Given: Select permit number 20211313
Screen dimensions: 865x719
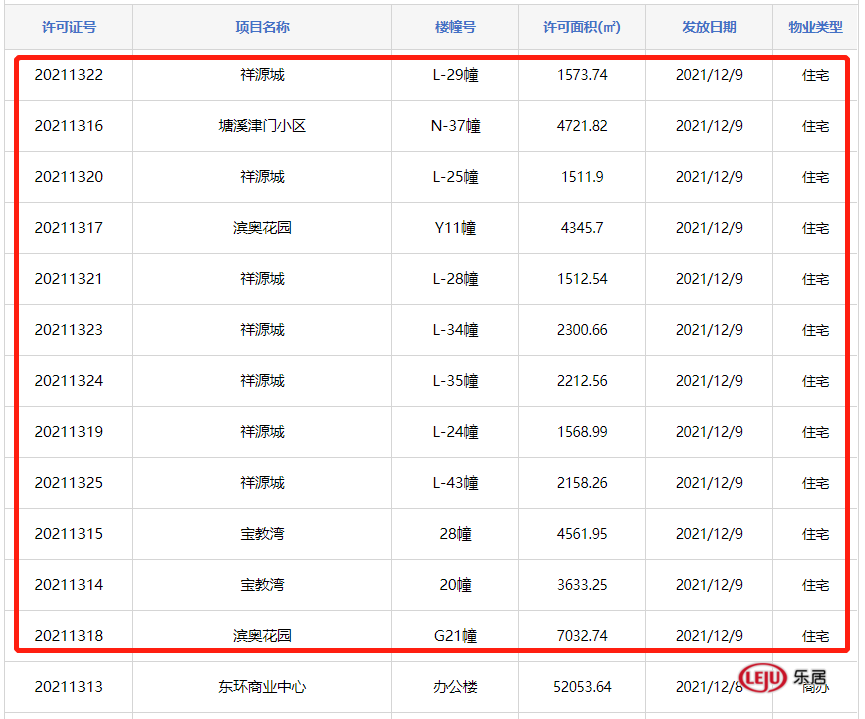Looking at the screenshot, I should point(69,687).
